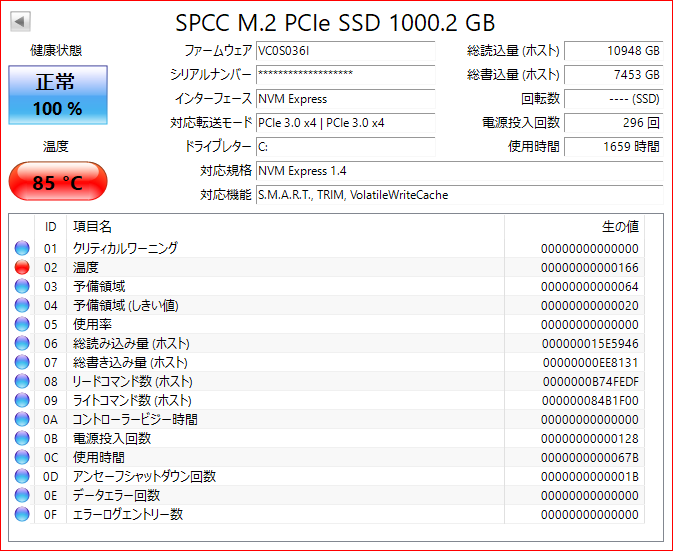Click the blue status icon for クリティカルワーニング
Viewport: 673px width, 551px height.
tap(22, 248)
